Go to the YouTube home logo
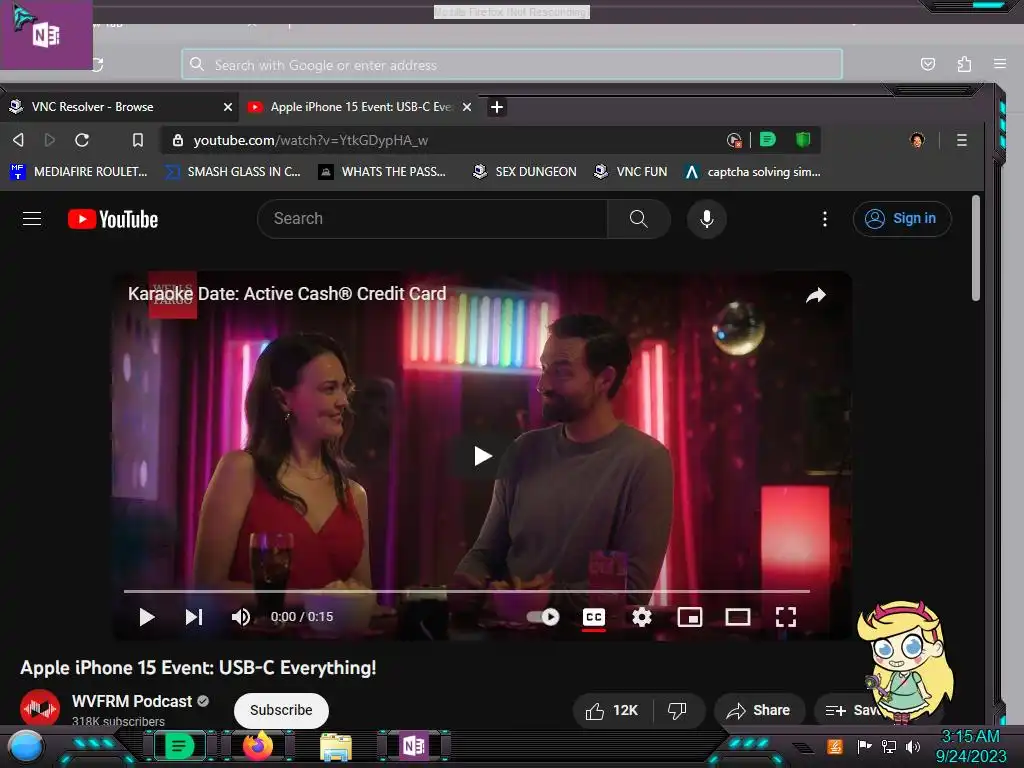The width and height of the screenshot is (1024, 768). [113, 219]
